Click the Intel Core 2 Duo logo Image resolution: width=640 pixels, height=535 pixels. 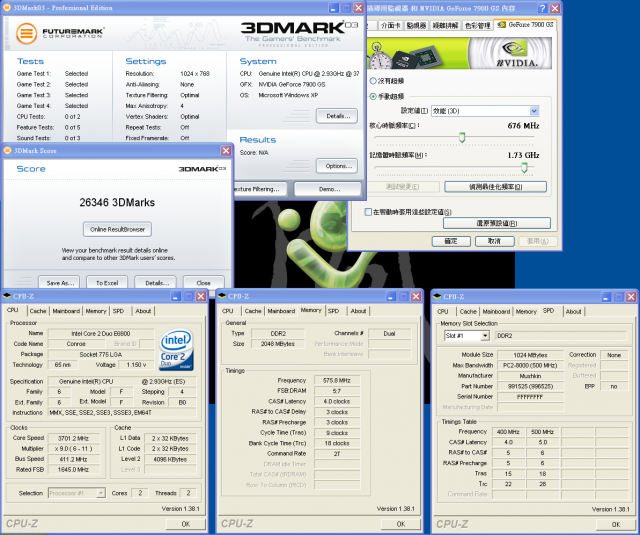(x=176, y=350)
